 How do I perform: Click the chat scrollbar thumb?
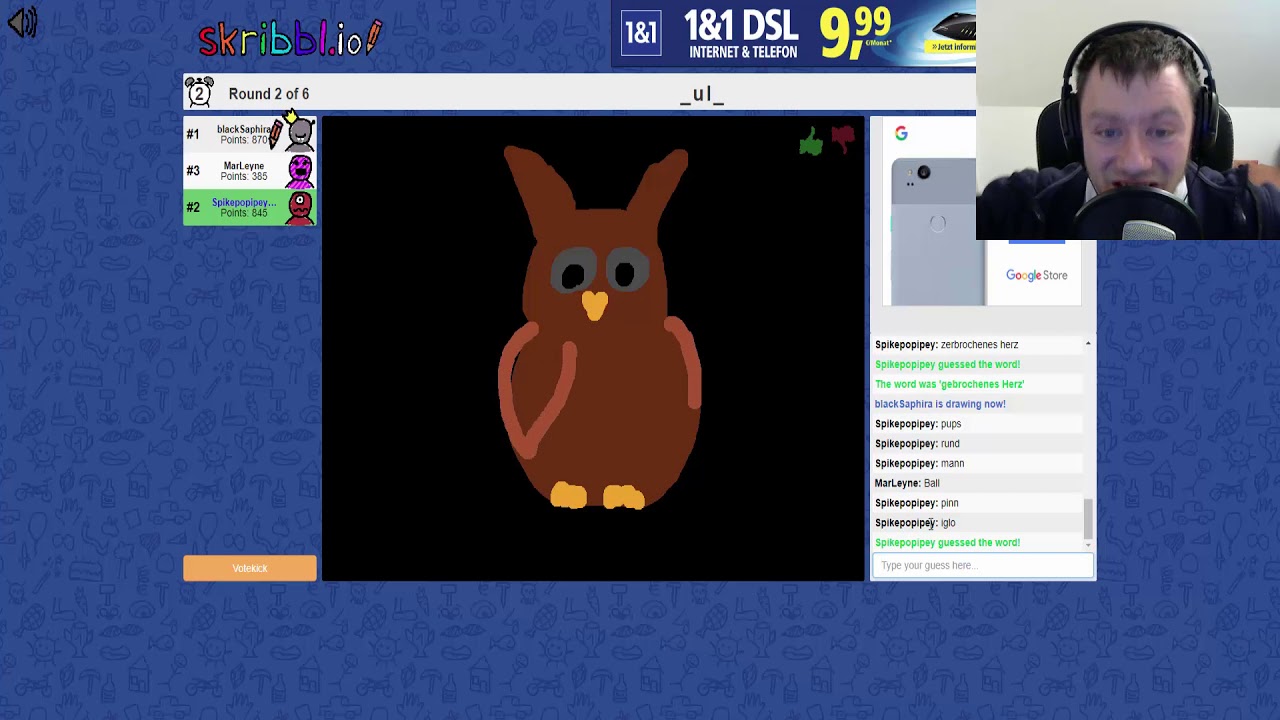click(1088, 517)
